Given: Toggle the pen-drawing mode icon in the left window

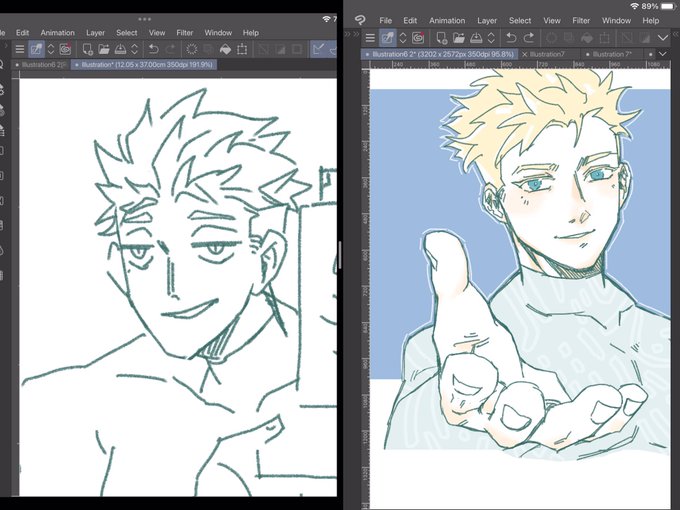Looking at the screenshot, I should 36,49.
